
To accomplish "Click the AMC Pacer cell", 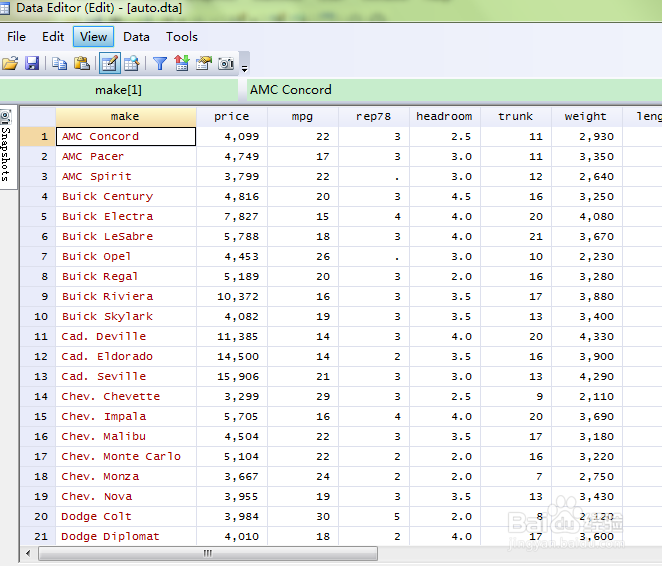I will 126,157.
